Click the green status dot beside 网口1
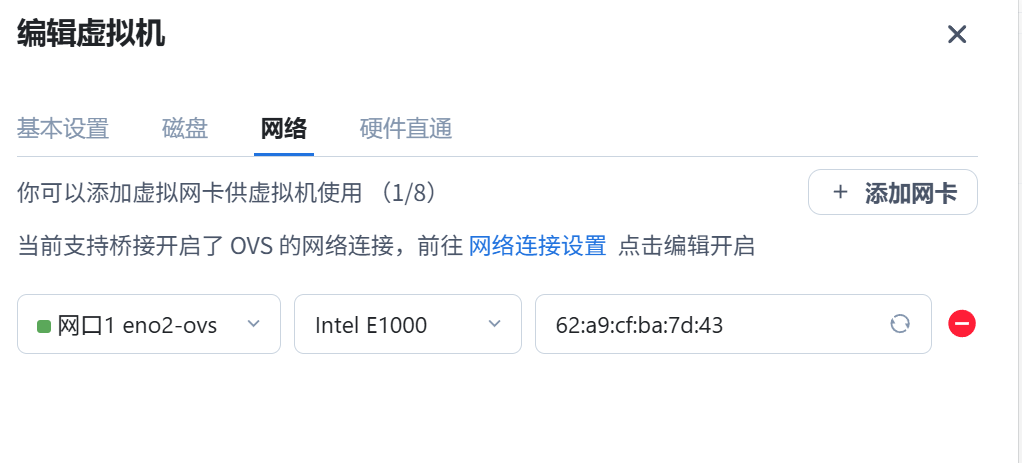 tap(44, 326)
